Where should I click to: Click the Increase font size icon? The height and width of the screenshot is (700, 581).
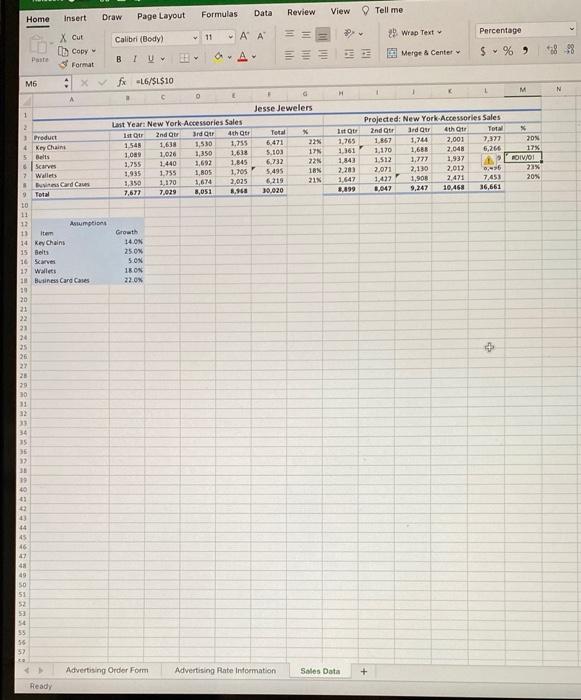[244, 36]
